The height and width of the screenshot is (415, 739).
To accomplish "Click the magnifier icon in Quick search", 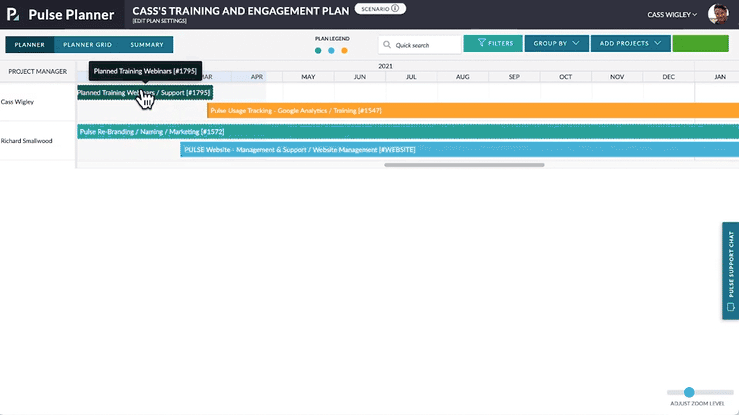I will [387, 45].
